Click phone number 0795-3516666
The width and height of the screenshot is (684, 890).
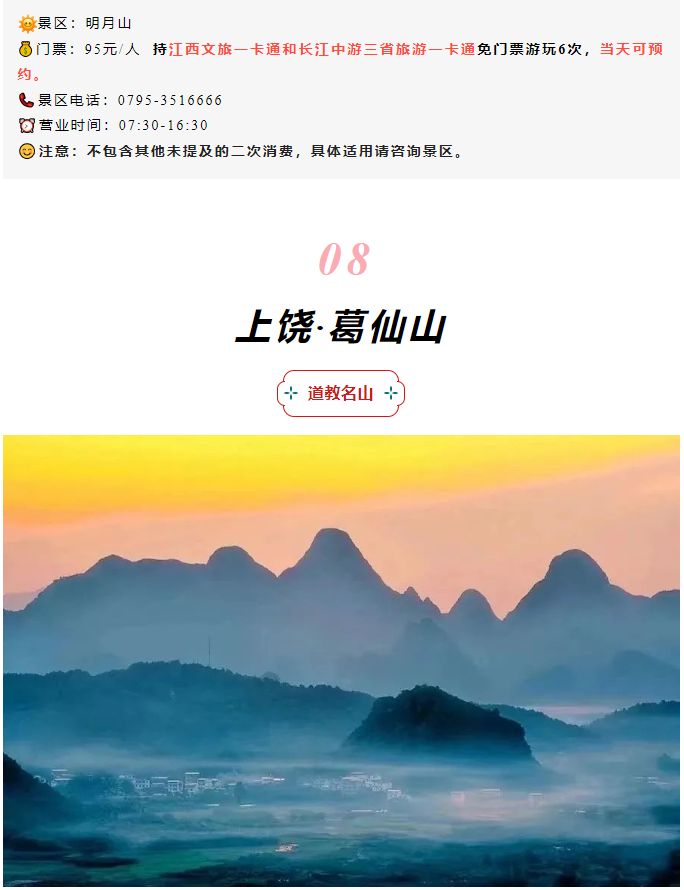click(170, 100)
